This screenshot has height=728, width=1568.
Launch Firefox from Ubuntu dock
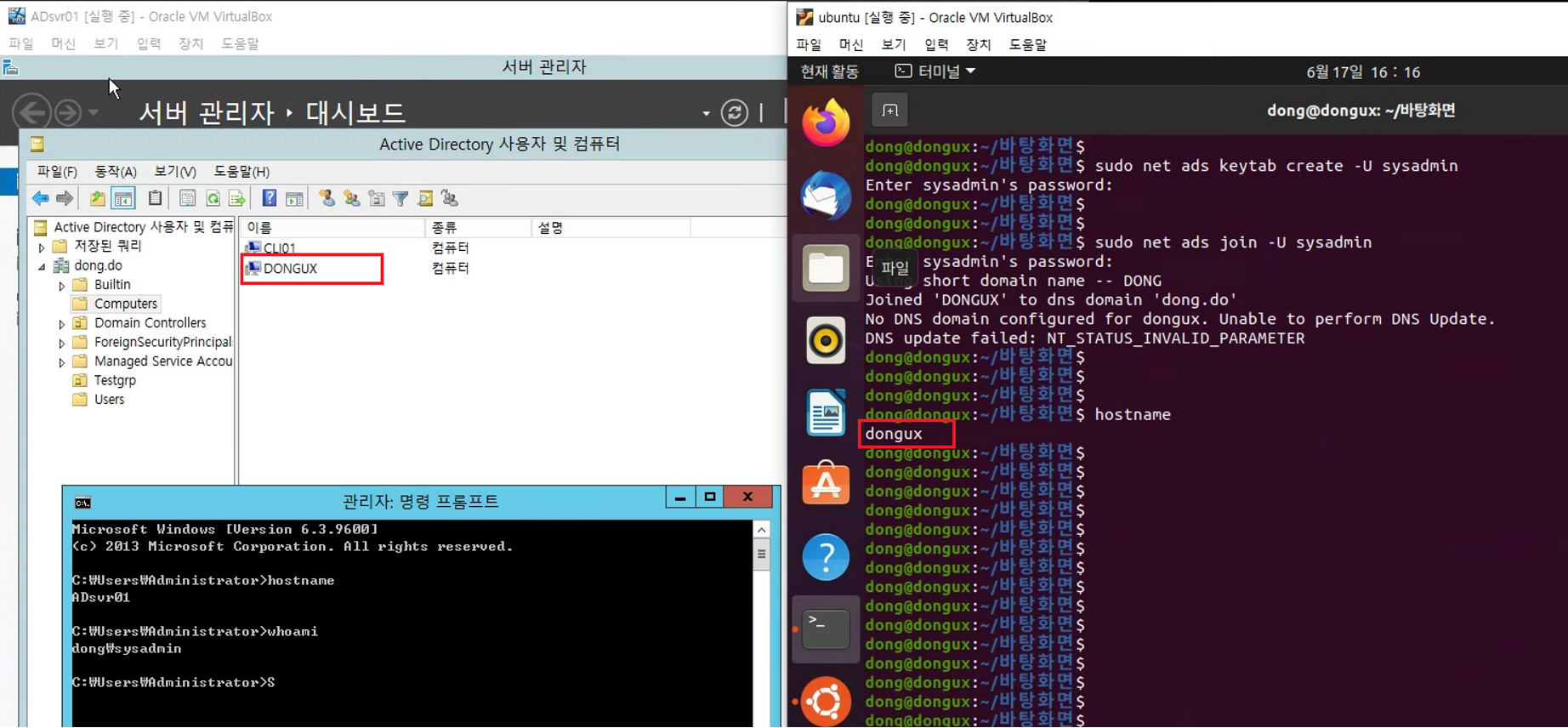click(x=826, y=124)
